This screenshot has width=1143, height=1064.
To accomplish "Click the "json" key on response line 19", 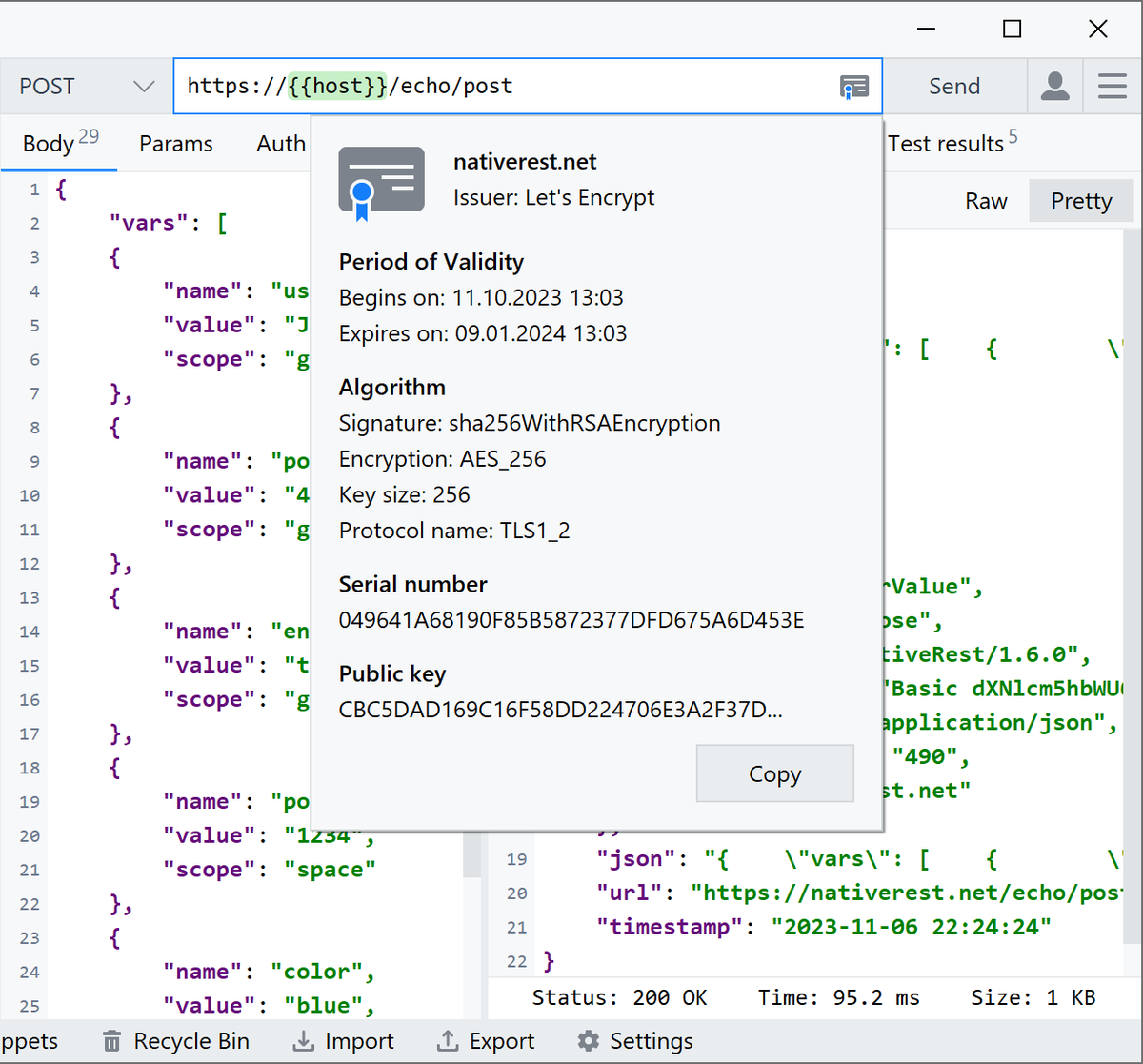I will click(x=635, y=858).
